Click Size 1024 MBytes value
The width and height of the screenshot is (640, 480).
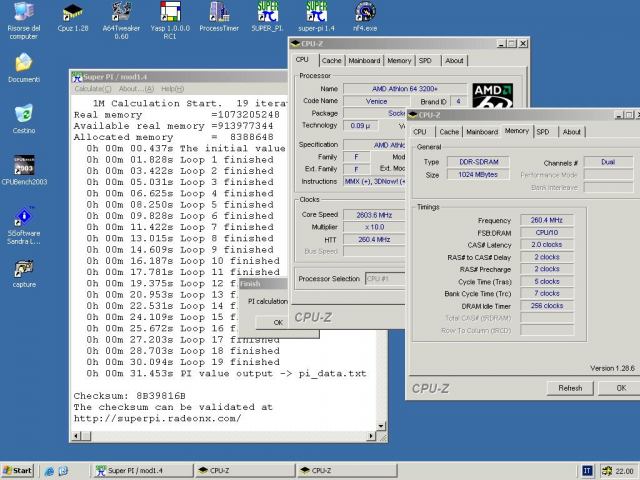(478, 174)
